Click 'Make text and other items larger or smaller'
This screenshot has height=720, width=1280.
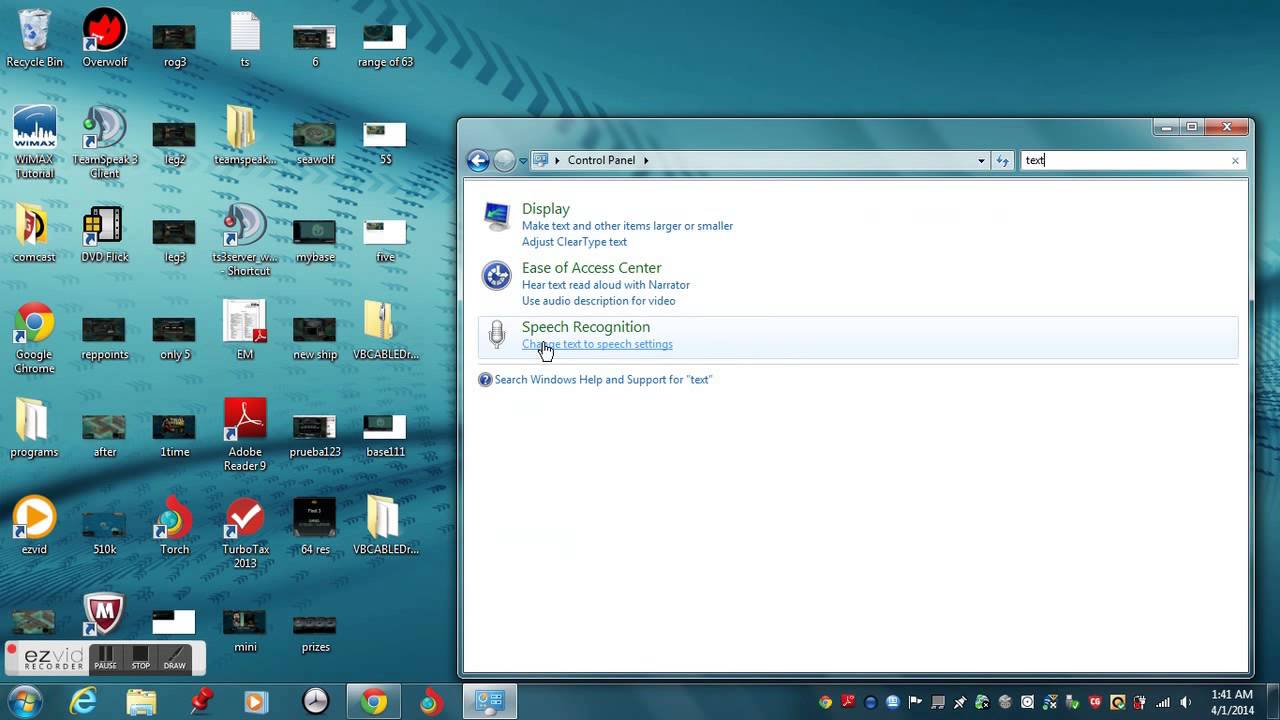[x=627, y=226]
